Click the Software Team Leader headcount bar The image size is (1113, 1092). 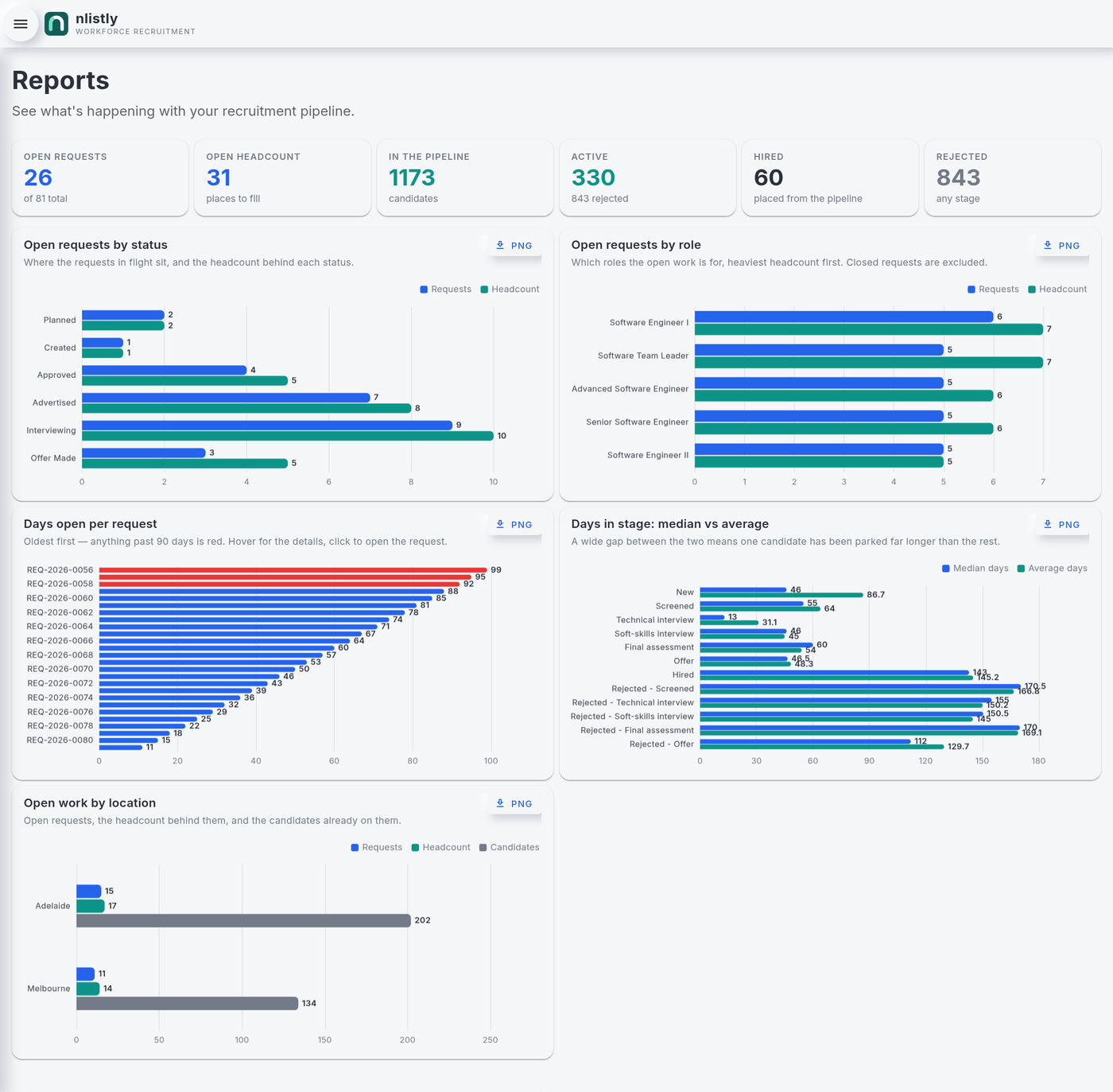pos(868,363)
